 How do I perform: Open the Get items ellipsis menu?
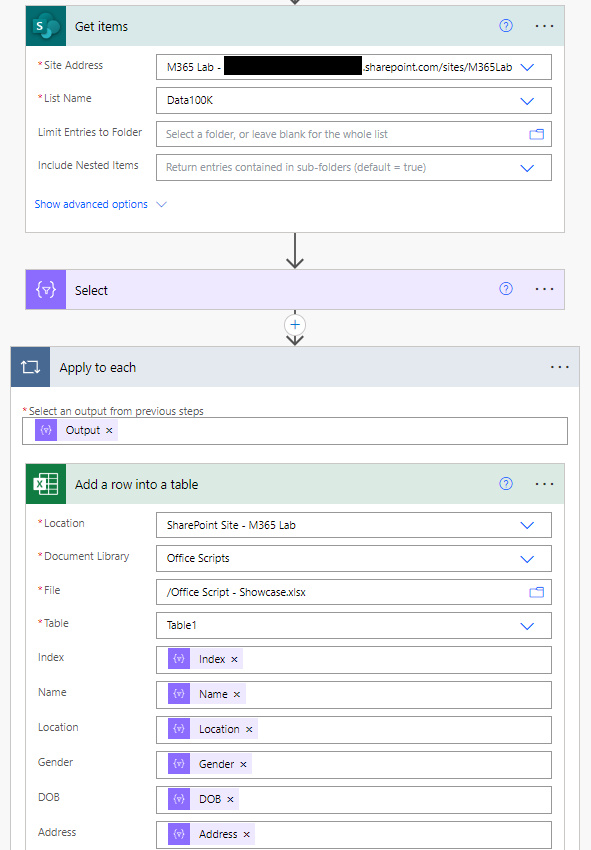(544, 26)
